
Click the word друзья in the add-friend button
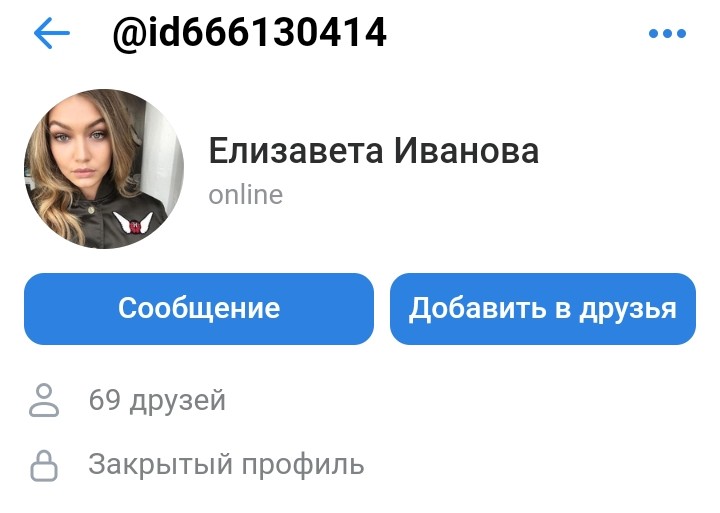[628, 309]
